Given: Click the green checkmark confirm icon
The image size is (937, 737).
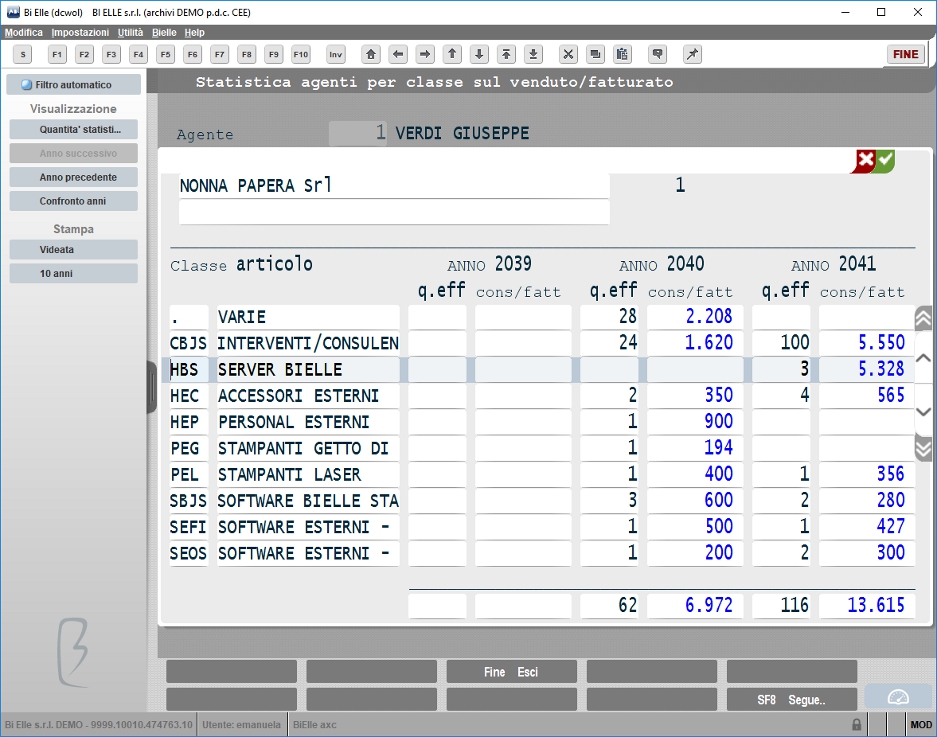Looking at the screenshot, I should [x=886, y=161].
